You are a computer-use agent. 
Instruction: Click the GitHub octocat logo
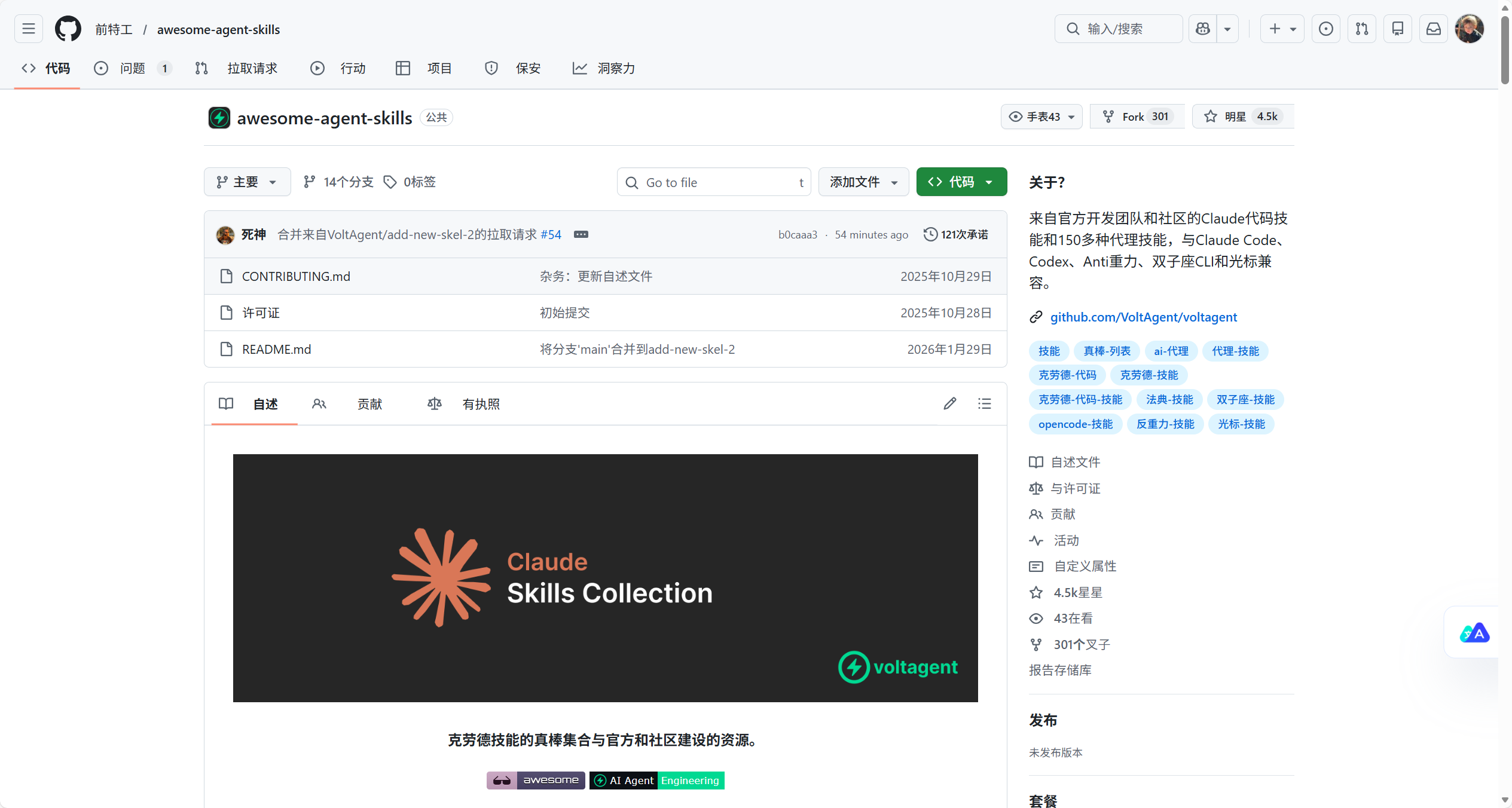click(x=68, y=29)
